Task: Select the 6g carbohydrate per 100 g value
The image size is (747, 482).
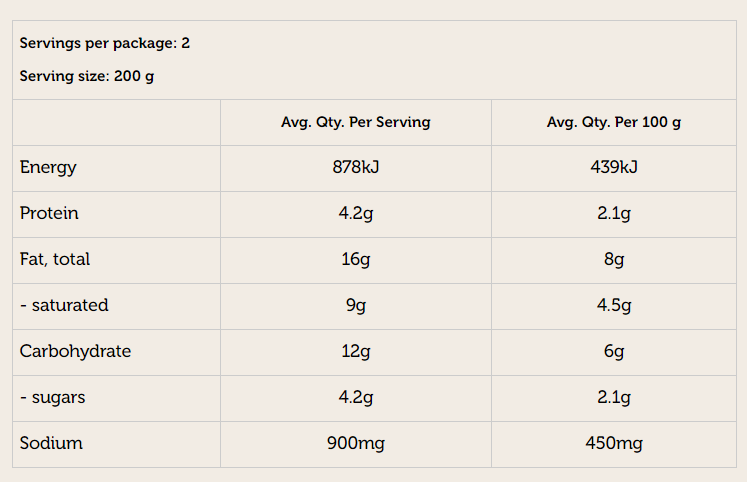Action: [x=614, y=351]
